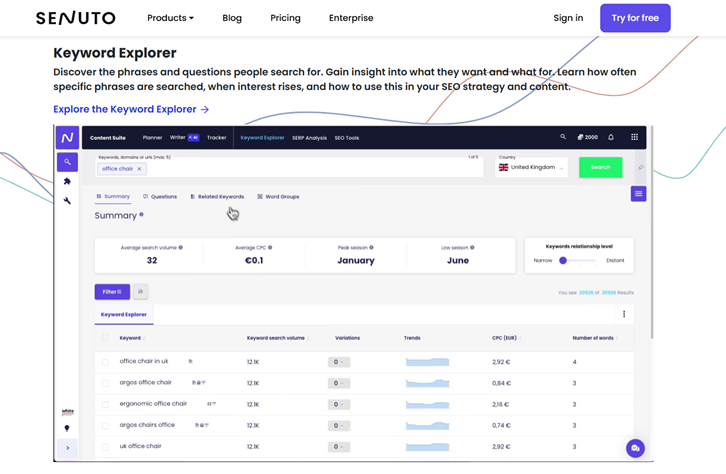Click the search icon in dark top bar
This screenshot has height=474, width=726.
pos(563,137)
